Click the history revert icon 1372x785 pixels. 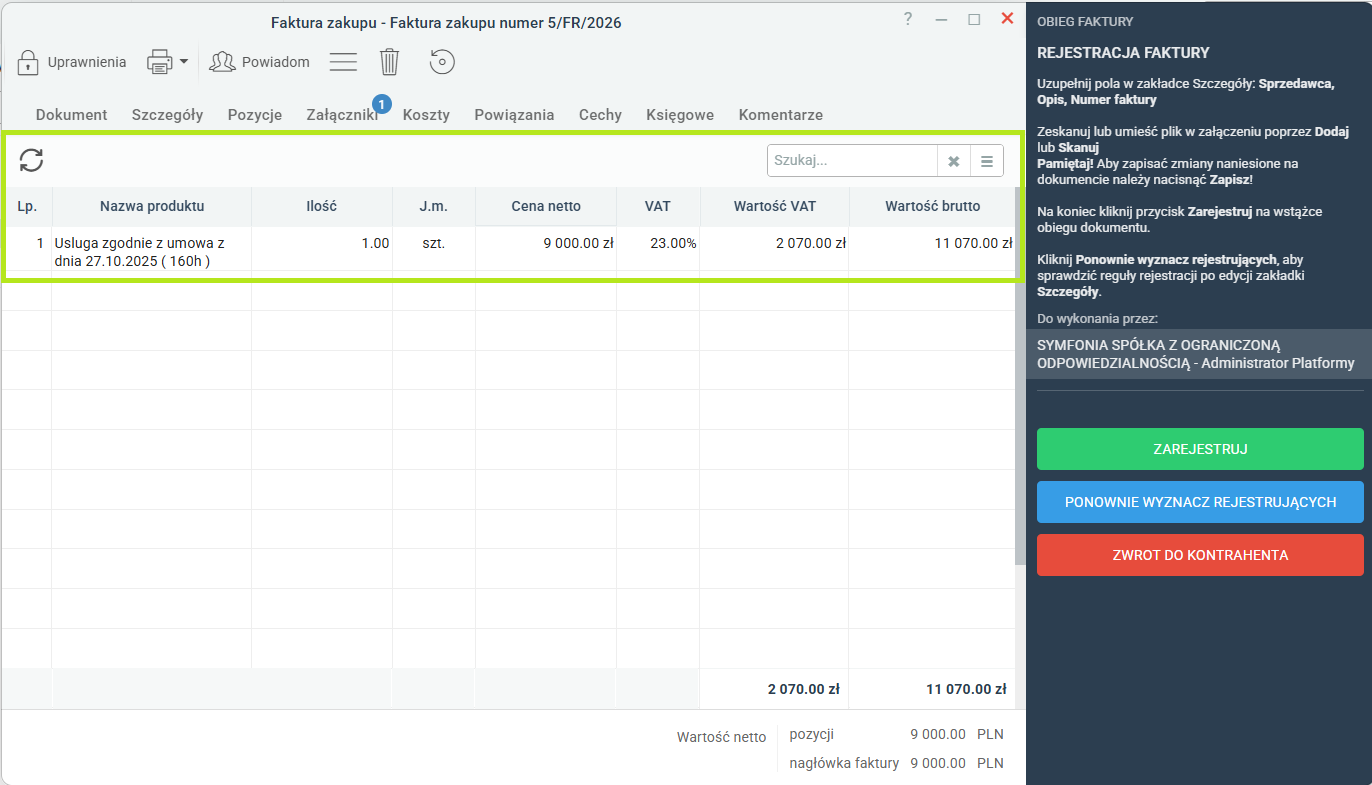click(442, 62)
